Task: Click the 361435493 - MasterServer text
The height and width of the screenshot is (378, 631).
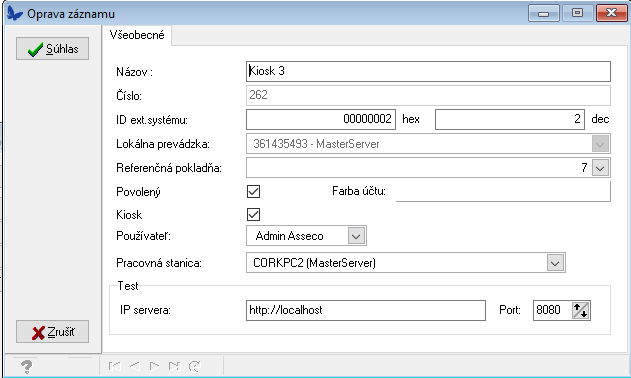Action: (x=316, y=144)
